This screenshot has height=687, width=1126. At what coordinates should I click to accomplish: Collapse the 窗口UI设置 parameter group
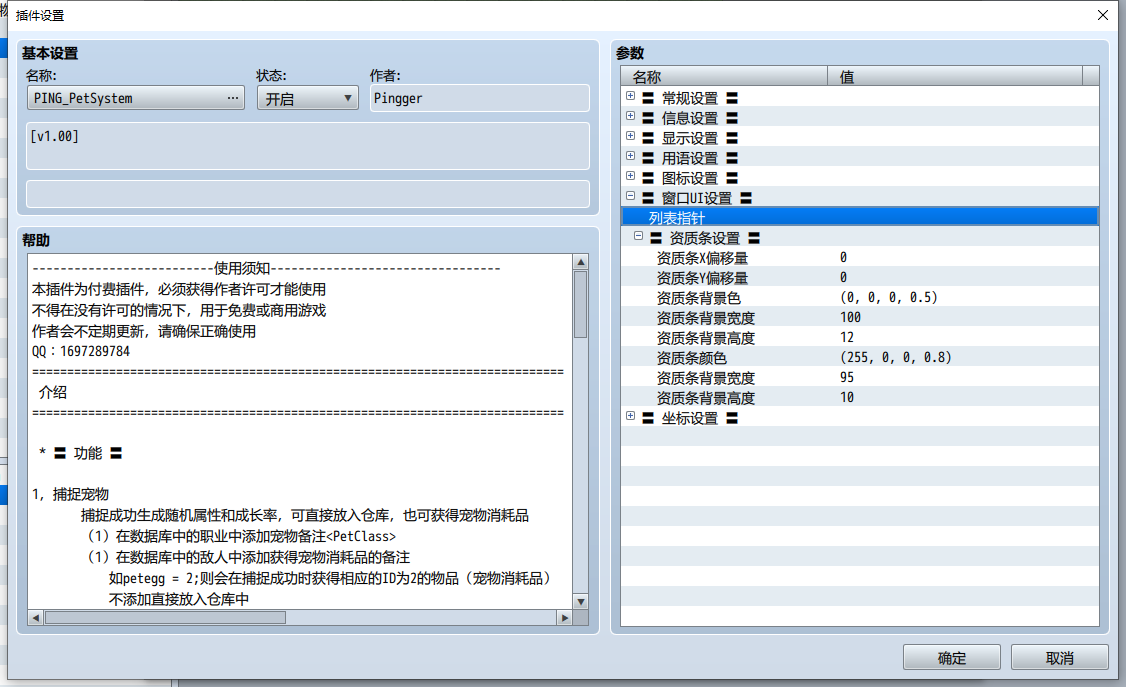631,196
